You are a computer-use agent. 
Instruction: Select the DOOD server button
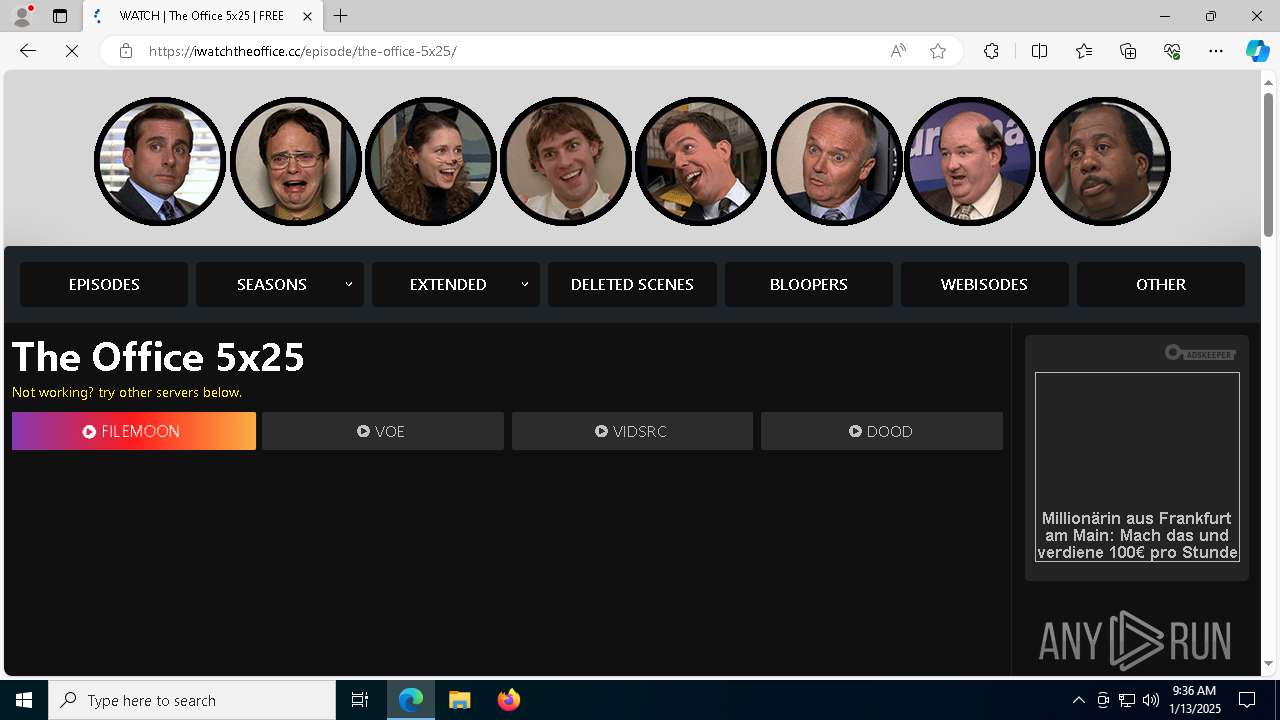click(882, 431)
